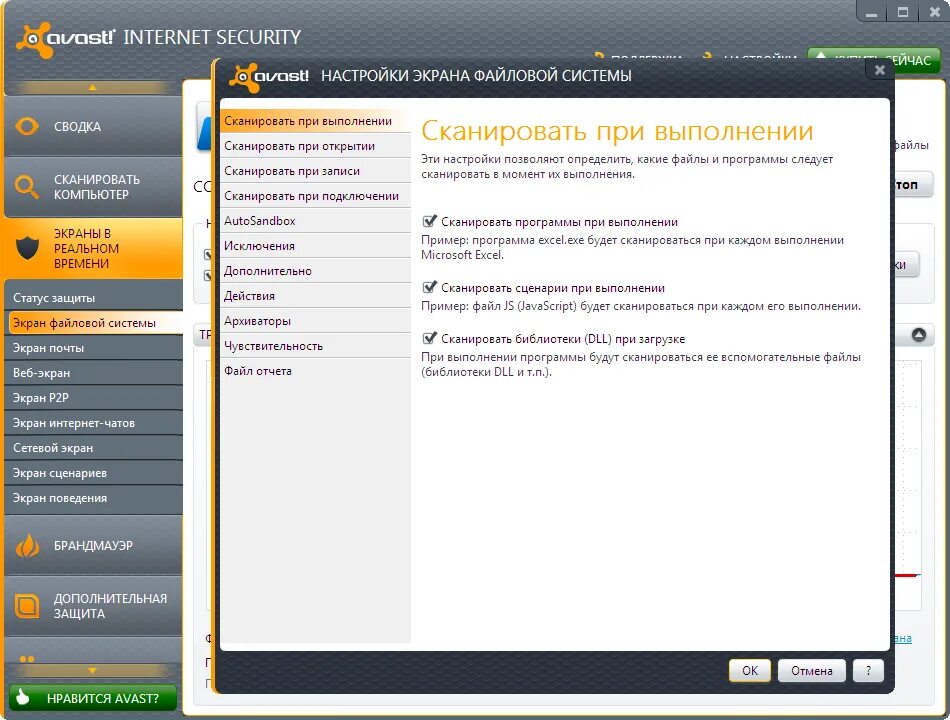This screenshot has height=720, width=950.
Task: Select Экран файловой системы in sidebar
Action: click(x=93, y=323)
